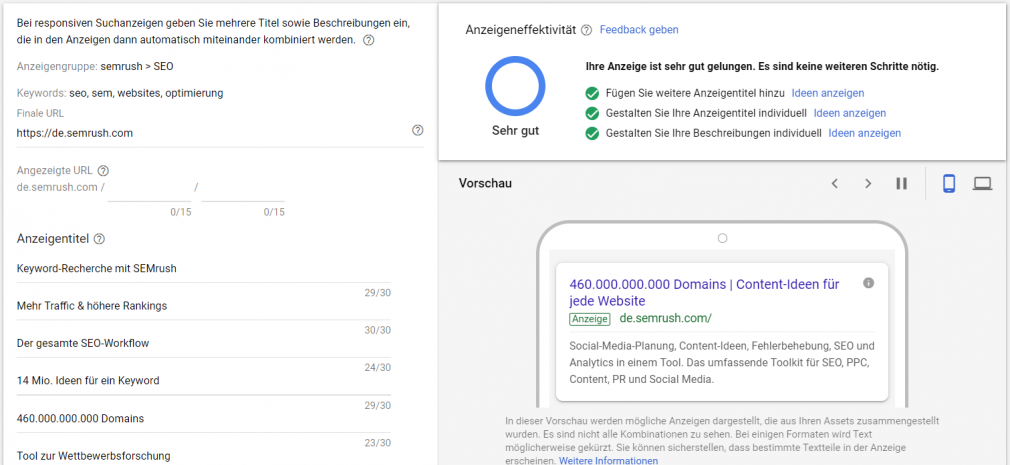Edit headline Der gesamte SEO-Workflow
Screen dimensions: 1010x465
click(x=204, y=343)
